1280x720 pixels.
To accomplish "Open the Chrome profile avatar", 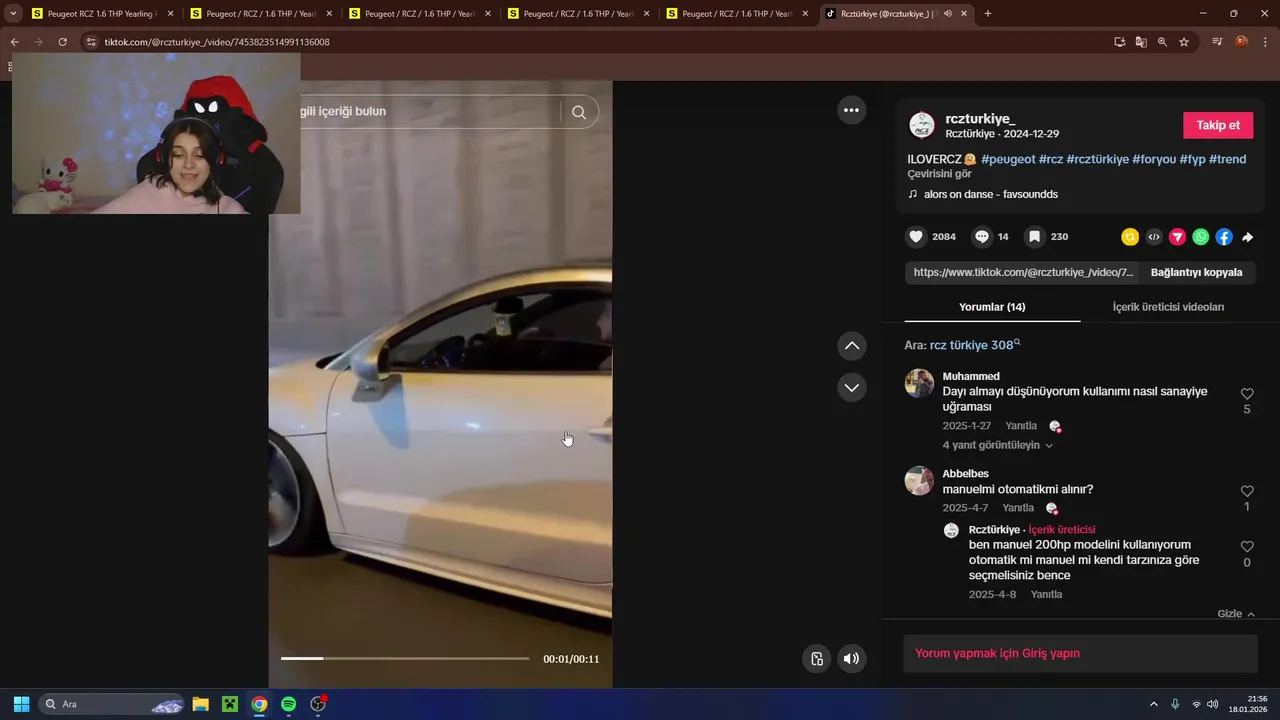I will coord(1241,42).
